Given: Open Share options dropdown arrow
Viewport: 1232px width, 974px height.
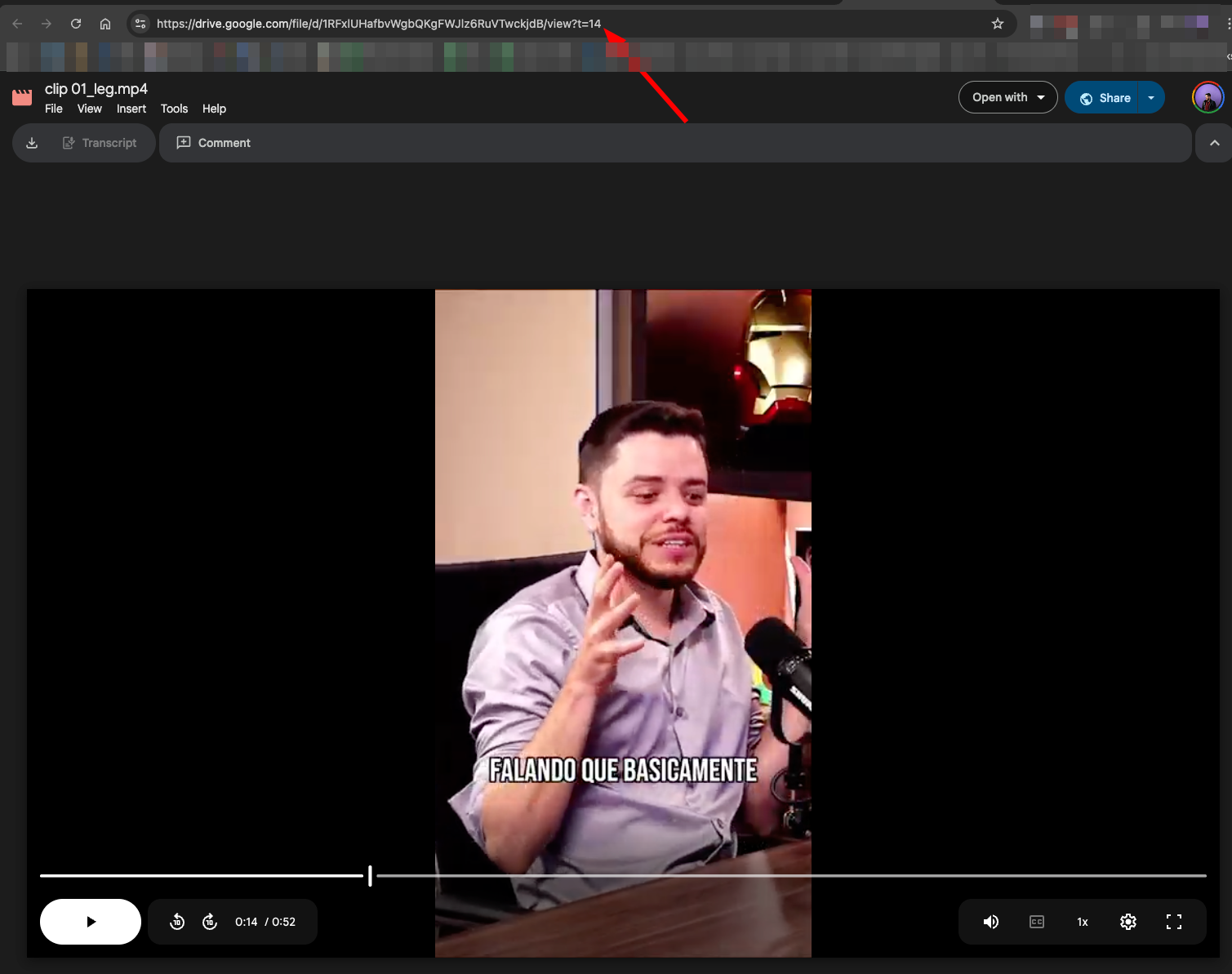Looking at the screenshot, I should point(1151,98).
